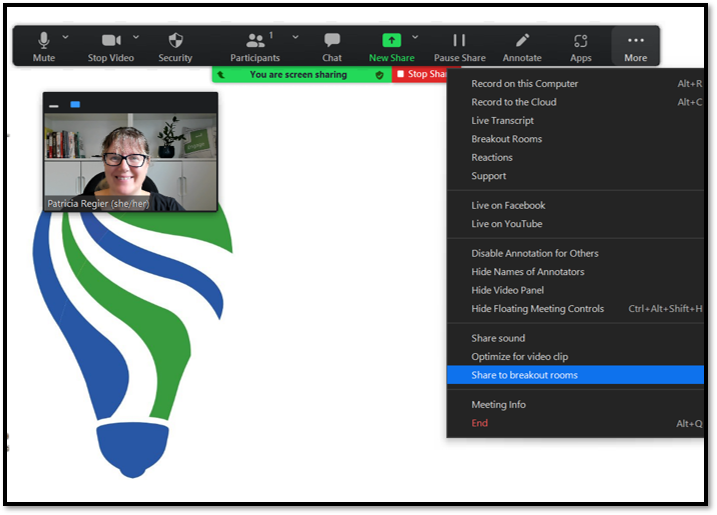Click the More three-dots button

pyautogui.click(x=636, y=46)
